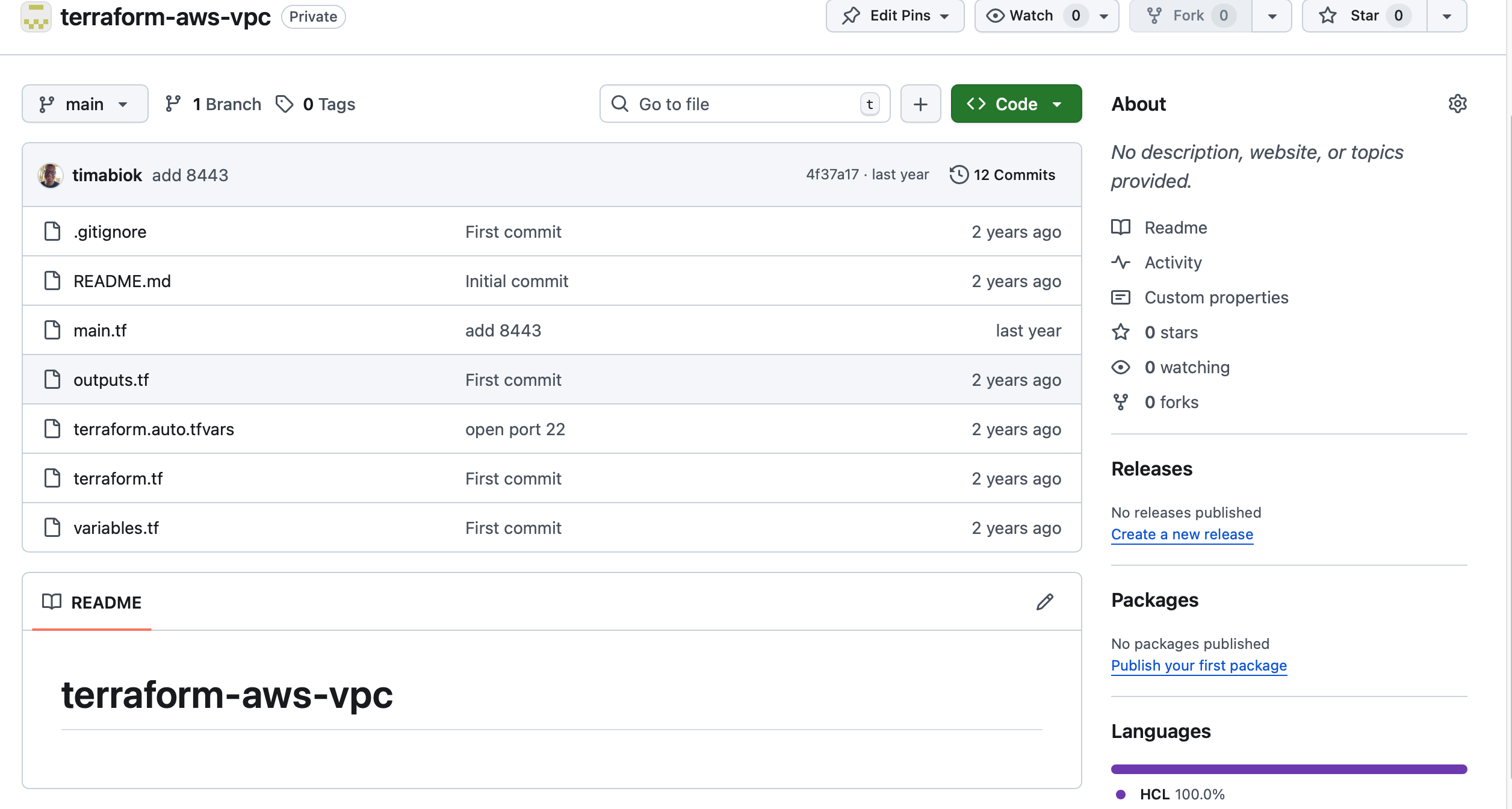Click the file icon beside terraform.auto.tfvars

click(x=52, y=429)
